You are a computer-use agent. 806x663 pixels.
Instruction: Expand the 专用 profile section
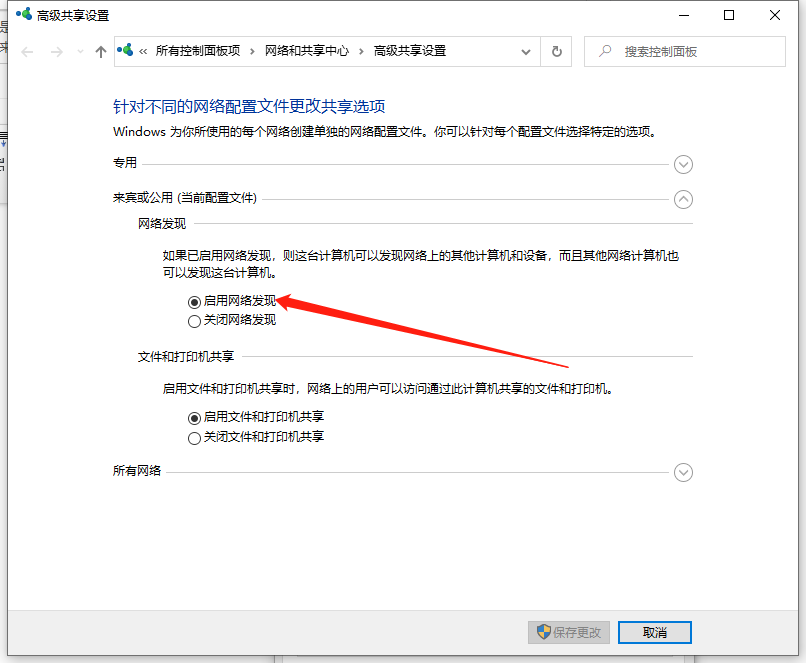(x=683, y=164)
